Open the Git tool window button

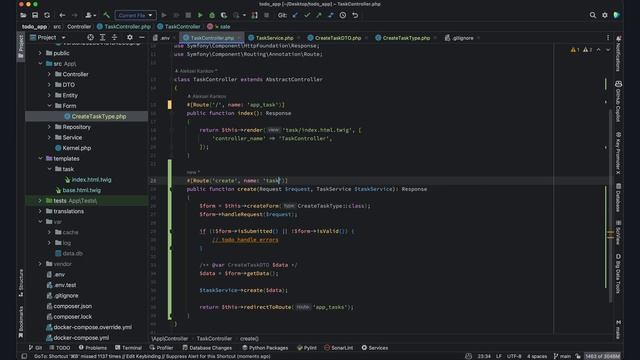click(x=36, y=348)
